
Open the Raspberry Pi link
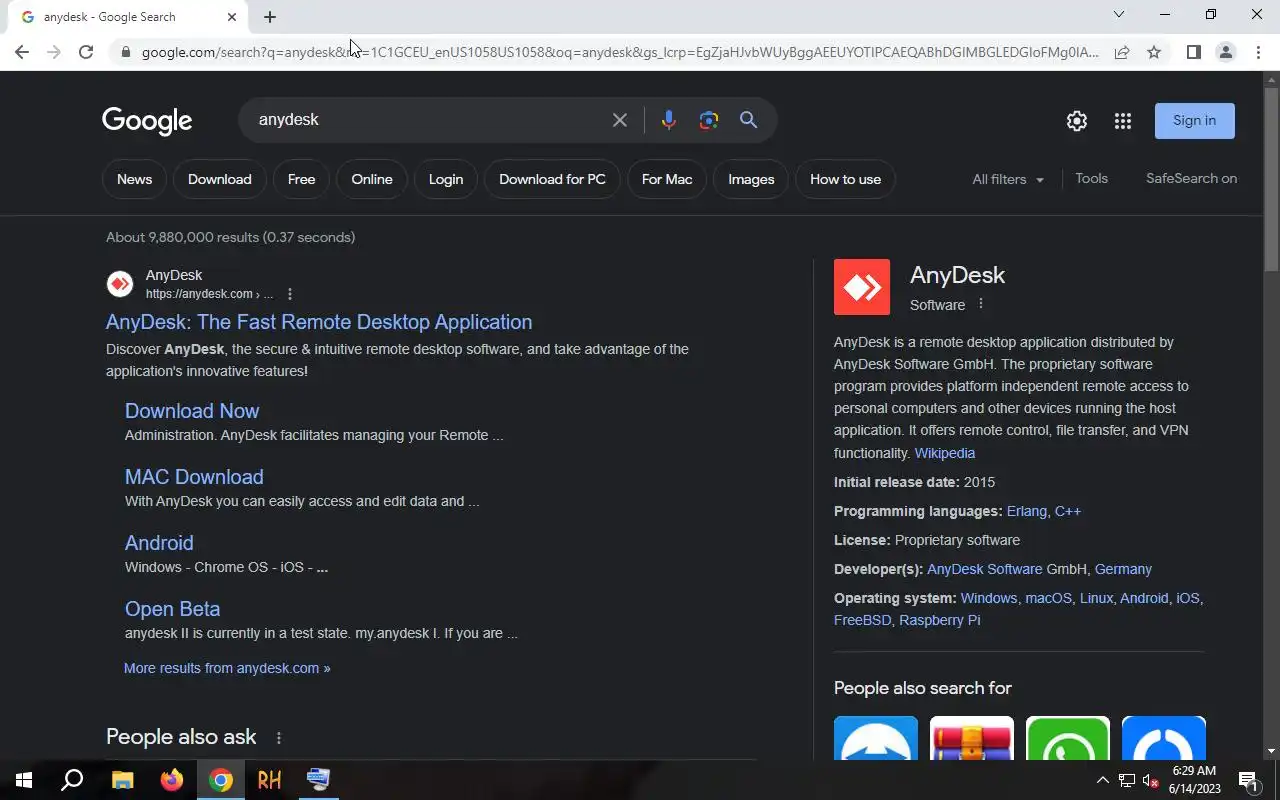click(939, 620)
